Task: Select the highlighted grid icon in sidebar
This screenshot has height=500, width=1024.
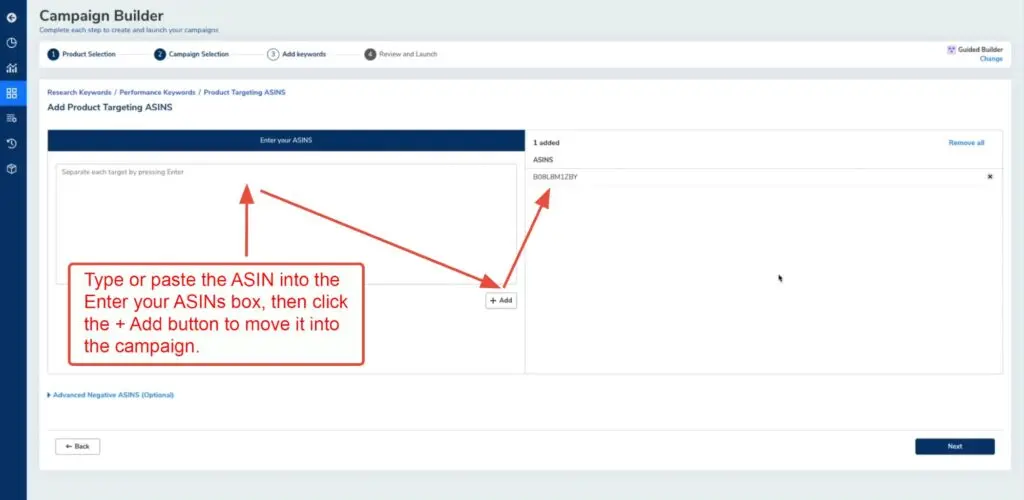Action: point(11,93)
